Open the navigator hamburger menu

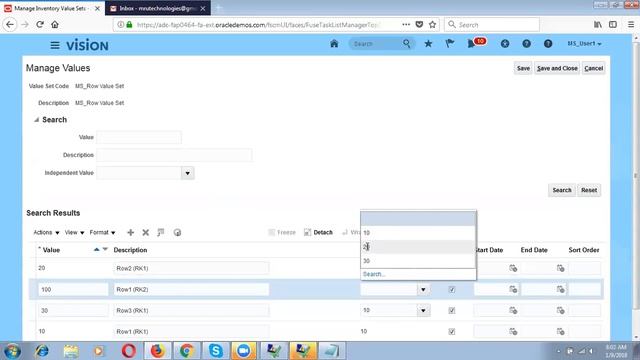click(55, 45)
